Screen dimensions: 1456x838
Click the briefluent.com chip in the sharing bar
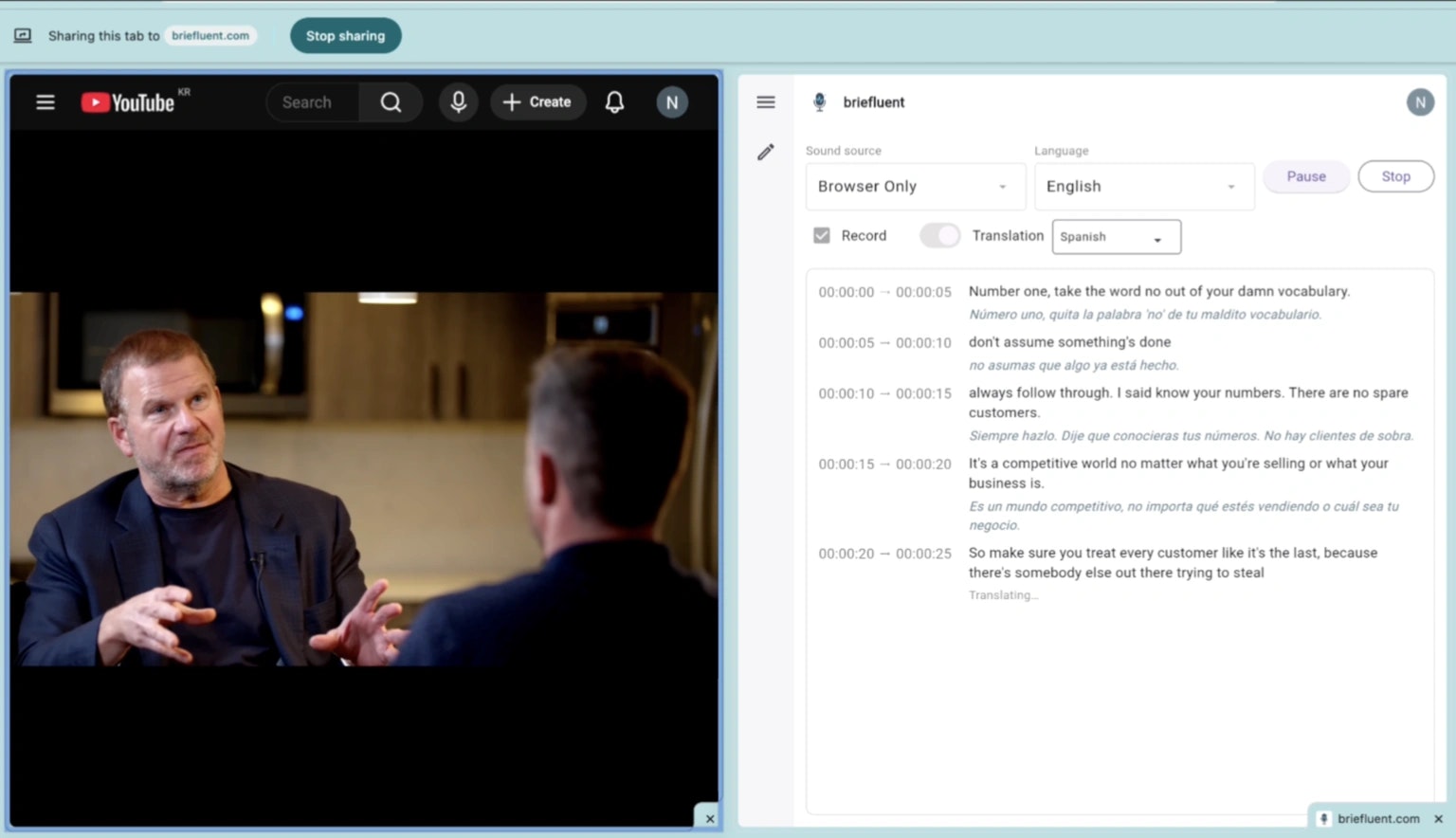[210, 35]
